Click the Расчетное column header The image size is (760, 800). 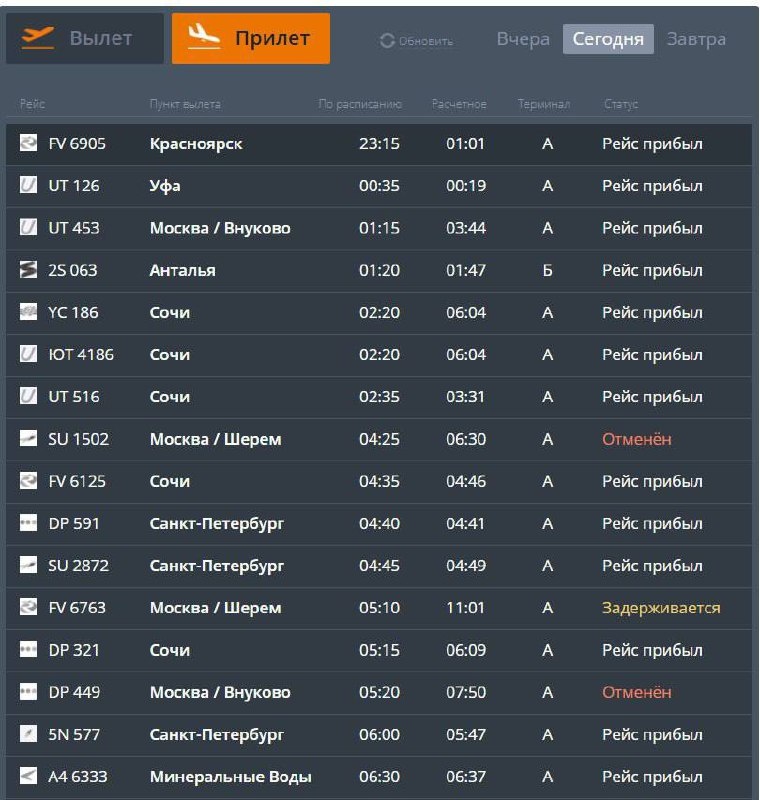[459, 104]
